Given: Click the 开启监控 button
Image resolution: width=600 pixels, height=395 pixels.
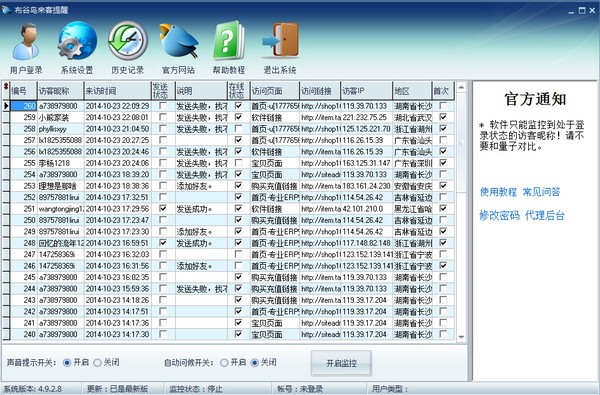Looking at the screenshot, I should [x=341, y=363].
